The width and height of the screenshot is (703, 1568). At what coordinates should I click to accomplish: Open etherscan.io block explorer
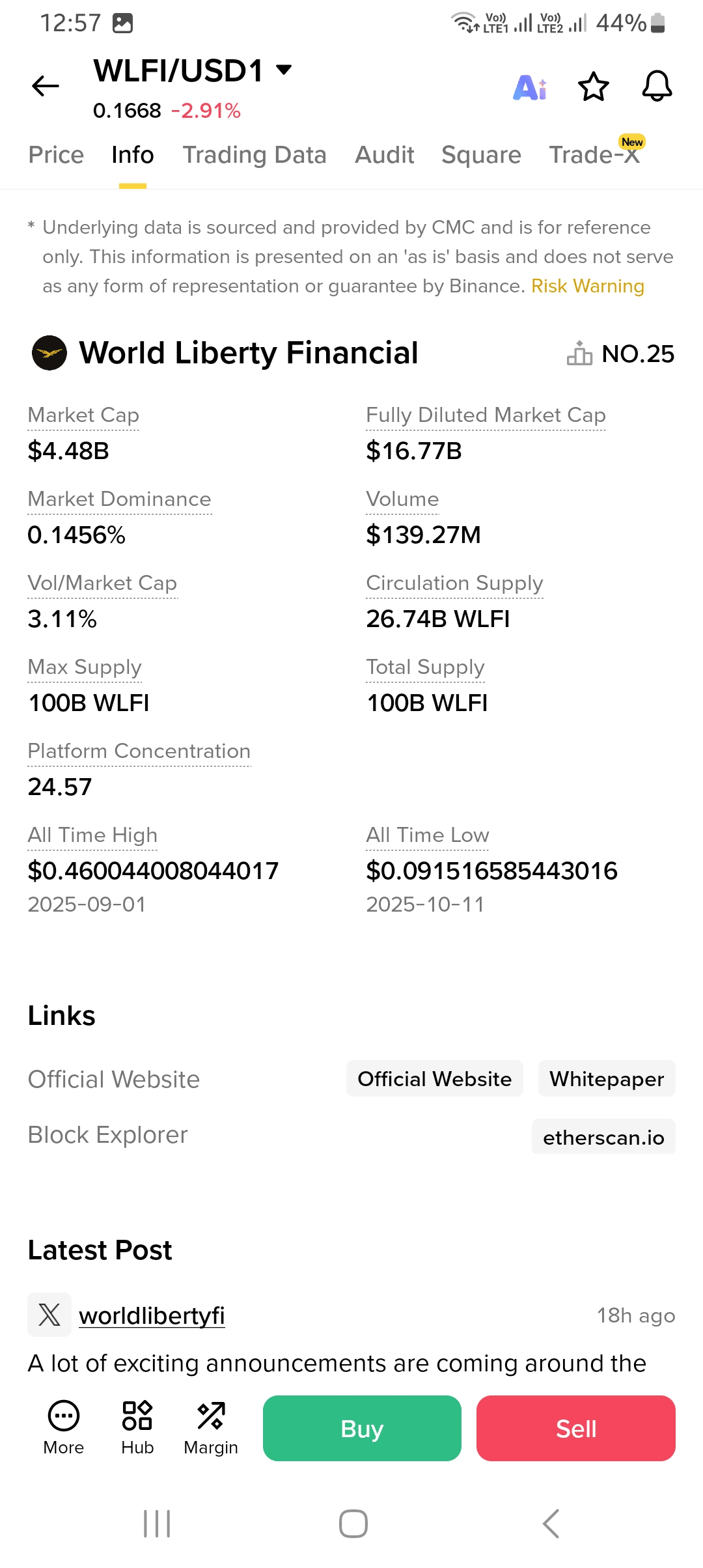(x=603, y=1137)
